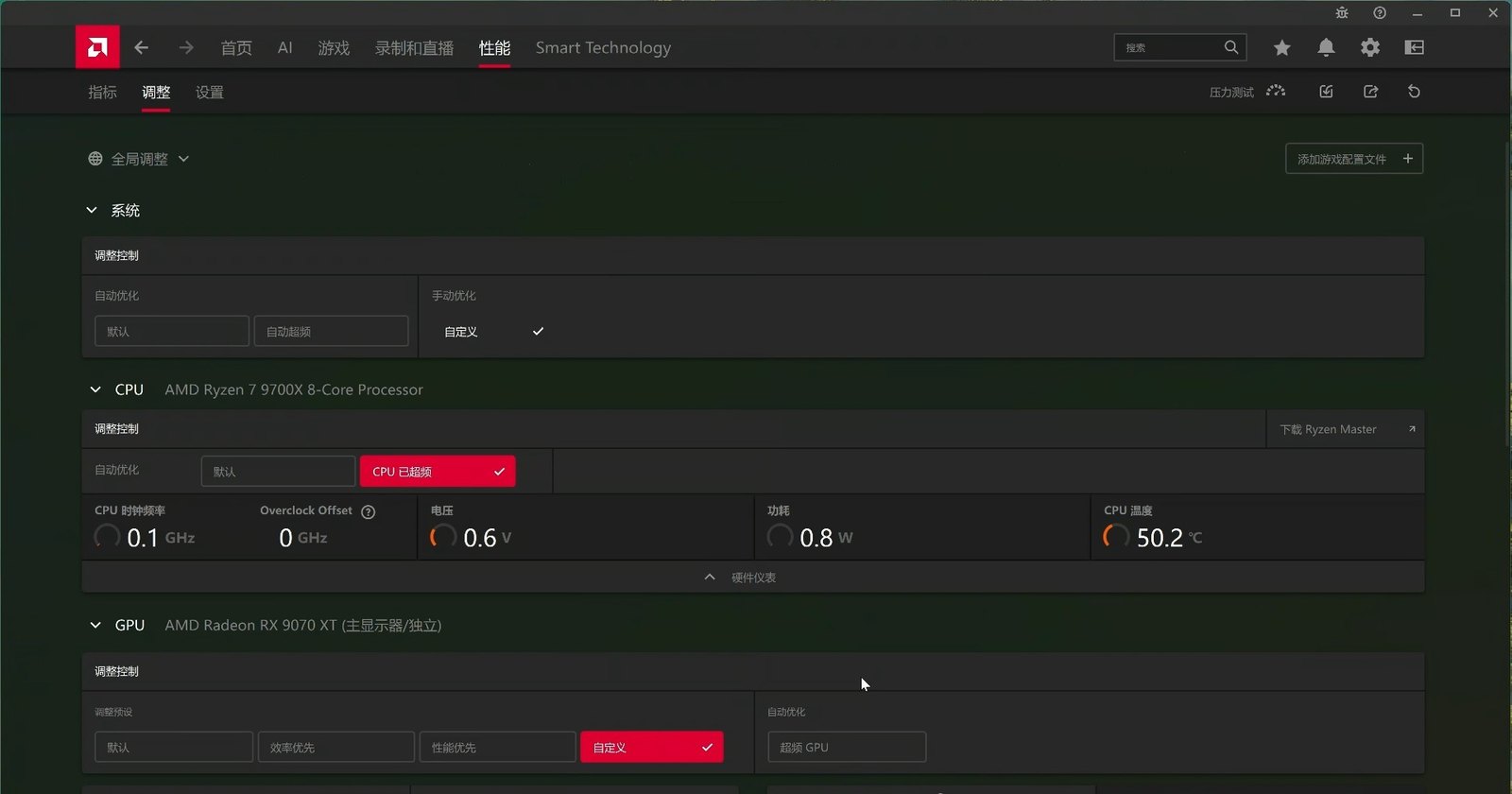Click the bug report icon
1512x794 pixels.
click(x=1342, y=13)
